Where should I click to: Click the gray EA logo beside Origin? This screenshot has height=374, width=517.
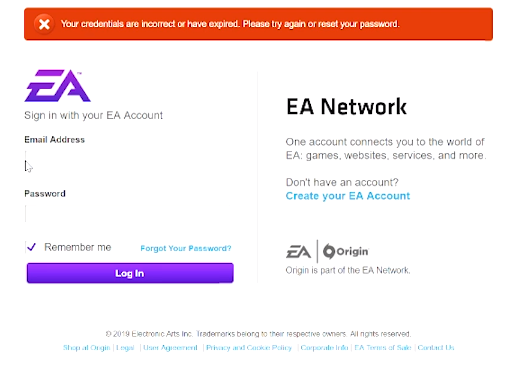pyautogui.click(x=298, y=252)
